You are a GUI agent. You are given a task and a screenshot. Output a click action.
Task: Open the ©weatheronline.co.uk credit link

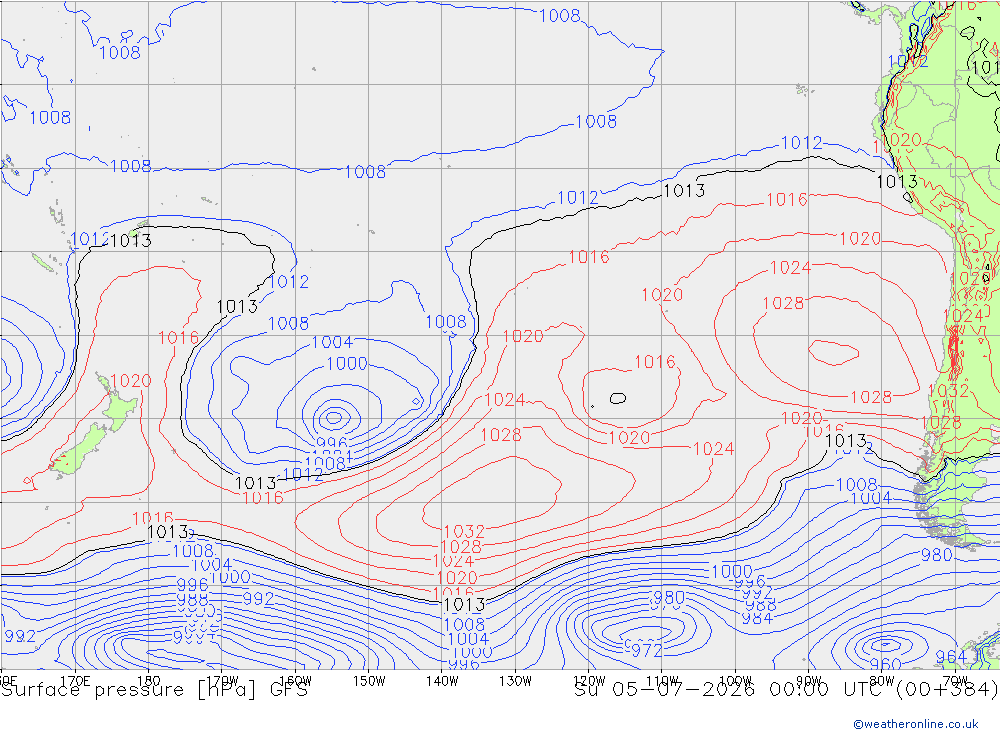coord(916,724)
